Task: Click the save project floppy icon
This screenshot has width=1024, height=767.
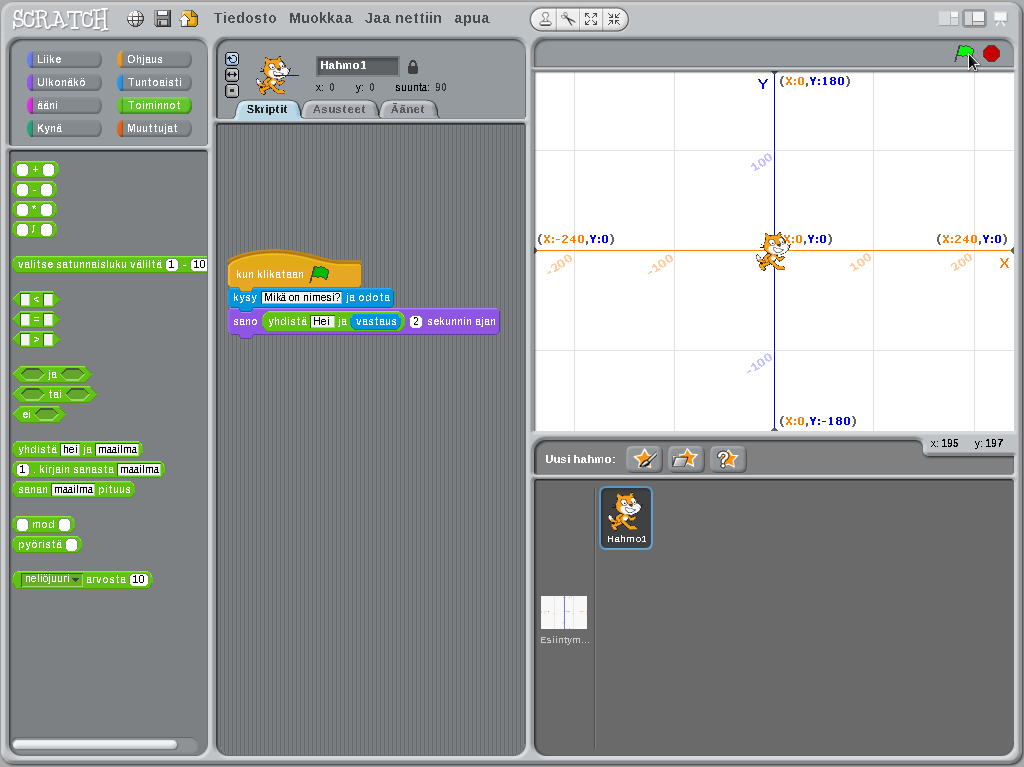Action: tap(163, 18)
